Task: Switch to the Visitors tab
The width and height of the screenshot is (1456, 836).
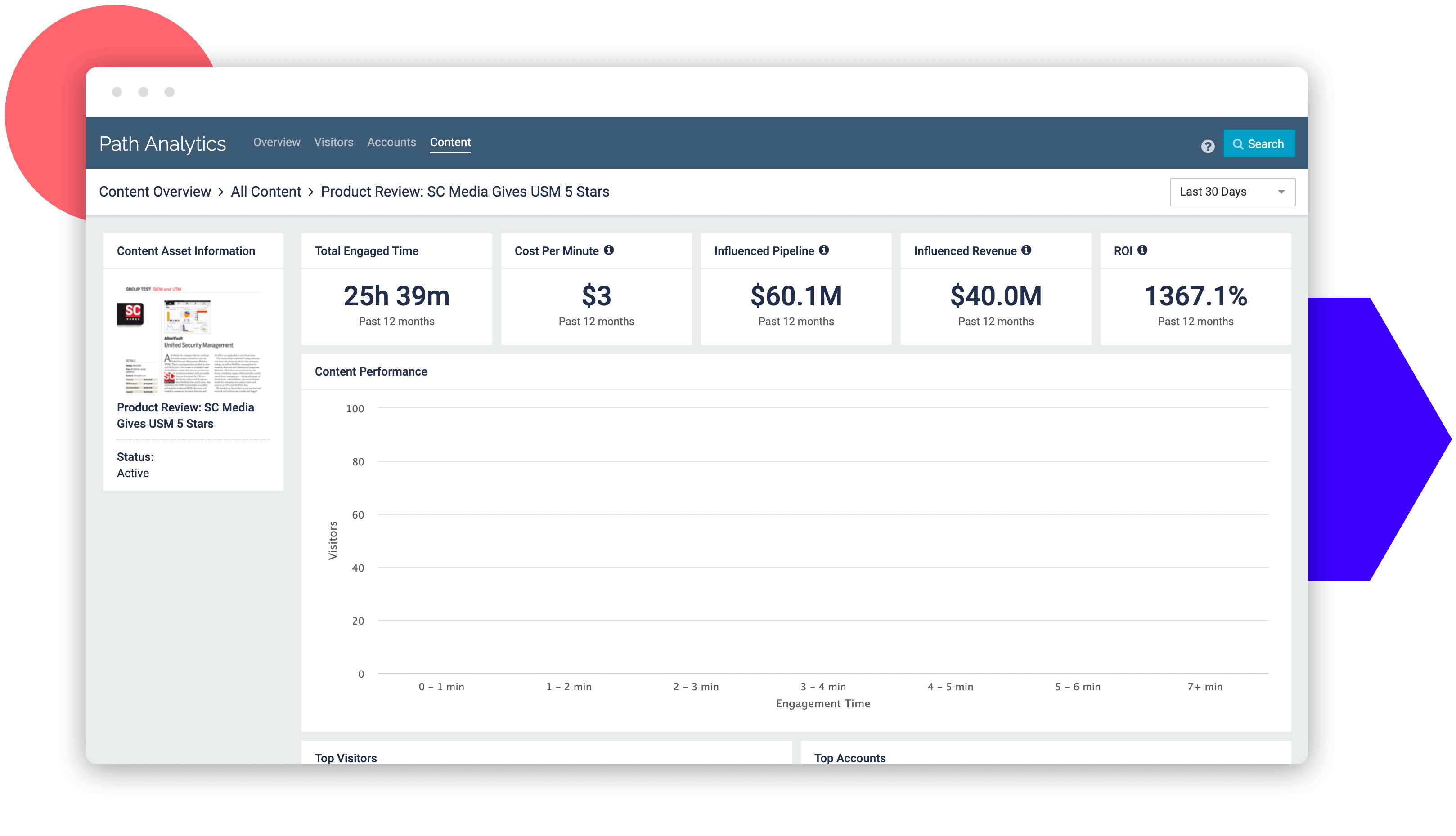Action: tap(333, 142)
